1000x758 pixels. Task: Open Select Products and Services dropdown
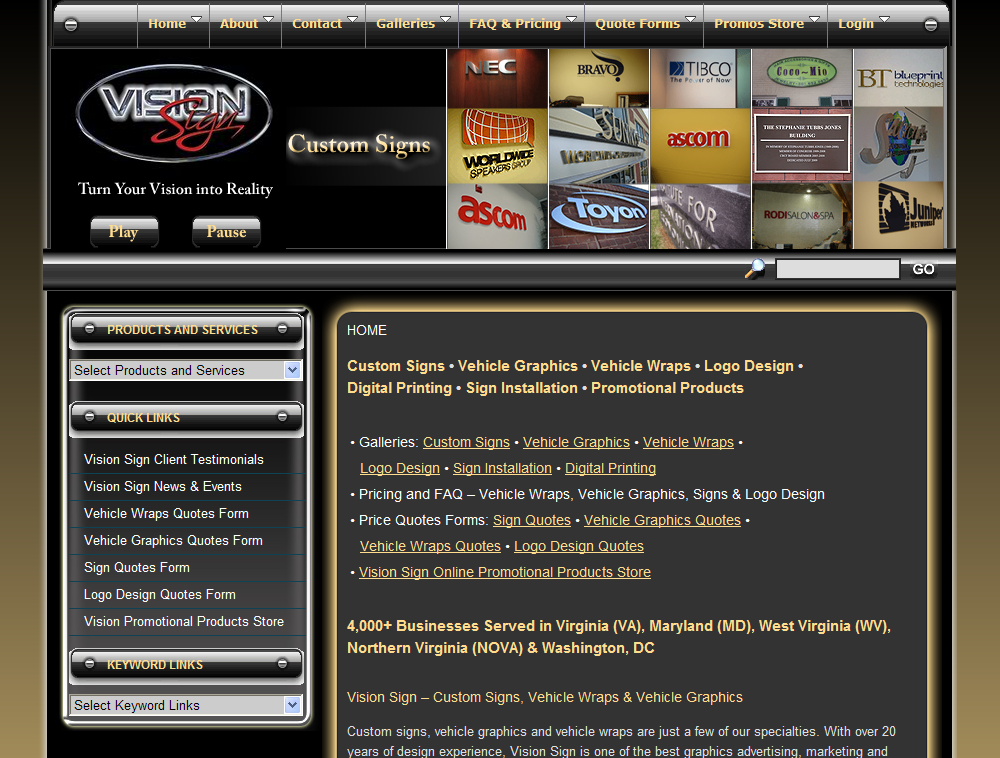(185, 370)
